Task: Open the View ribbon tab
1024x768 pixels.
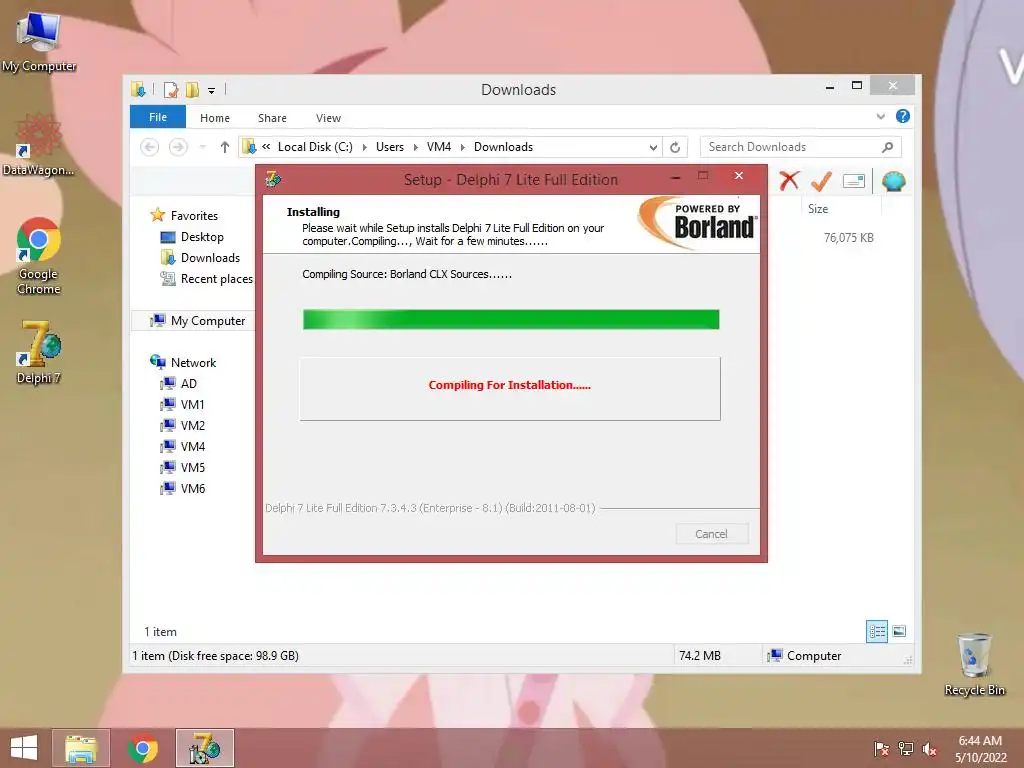Action: [x=328, y=118]
